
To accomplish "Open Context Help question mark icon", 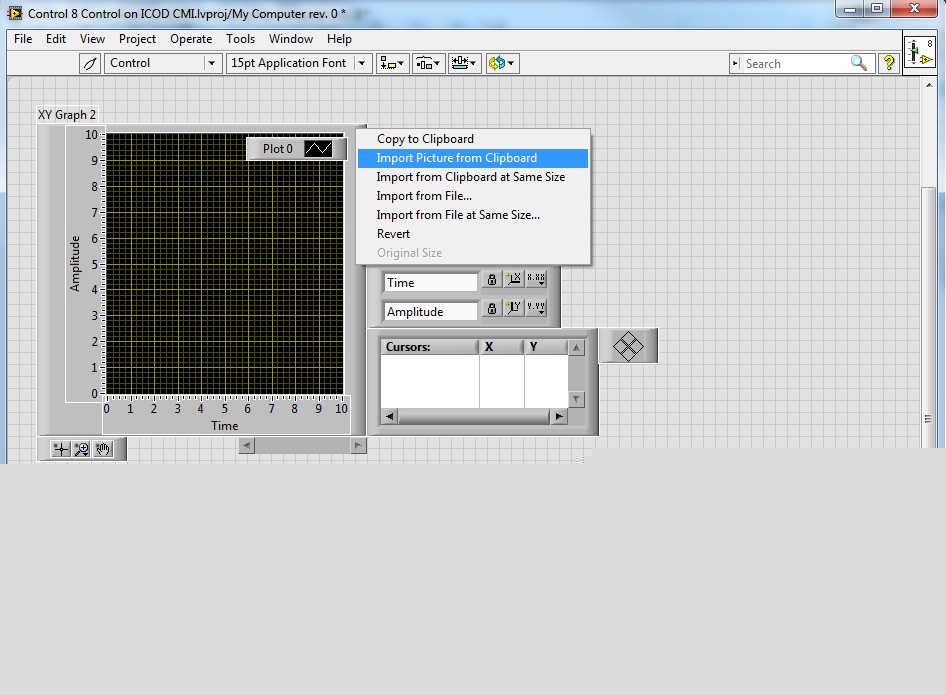I will 889,63.
